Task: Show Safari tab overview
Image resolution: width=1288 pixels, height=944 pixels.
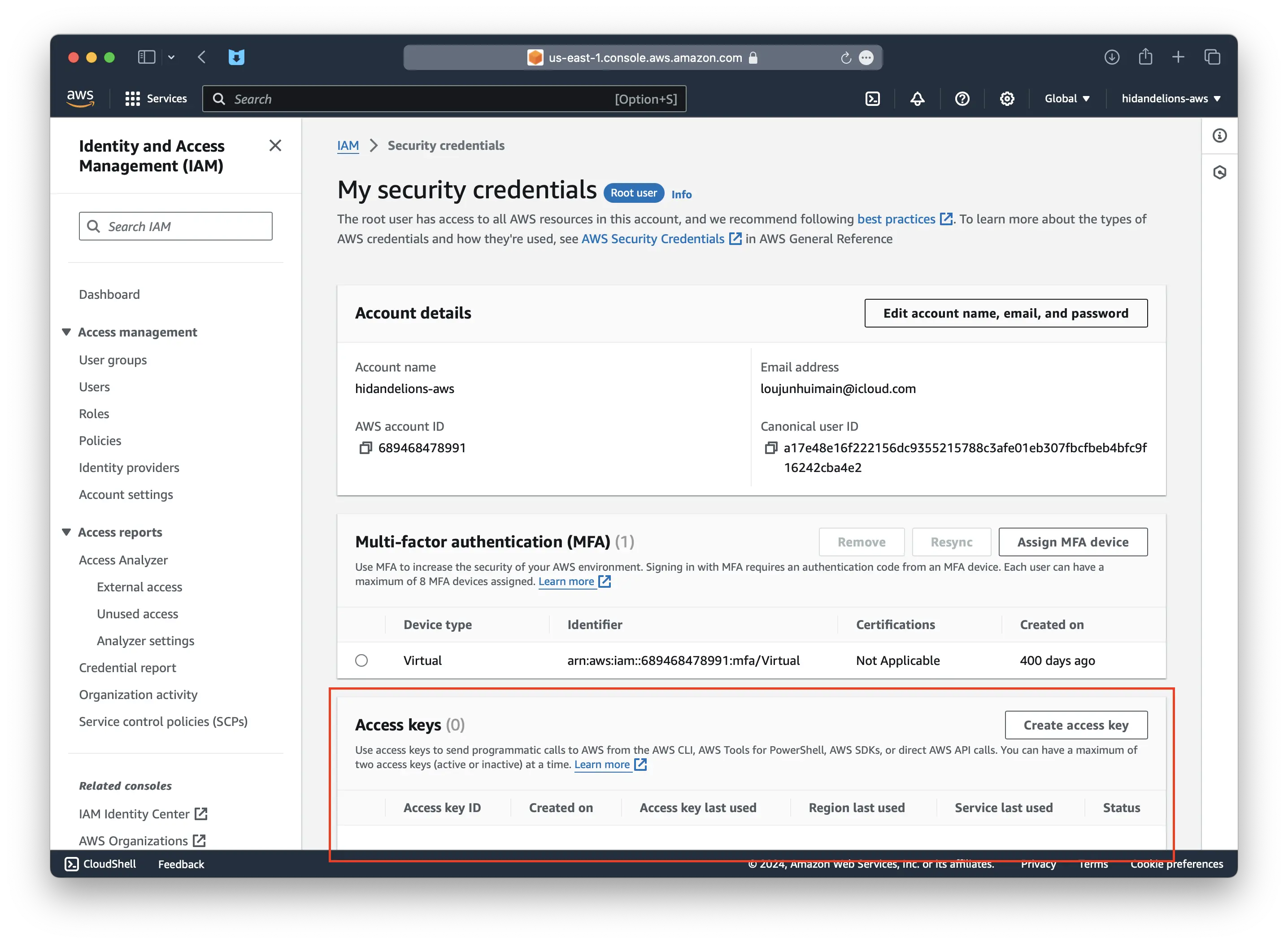Action: [1212, 57]
